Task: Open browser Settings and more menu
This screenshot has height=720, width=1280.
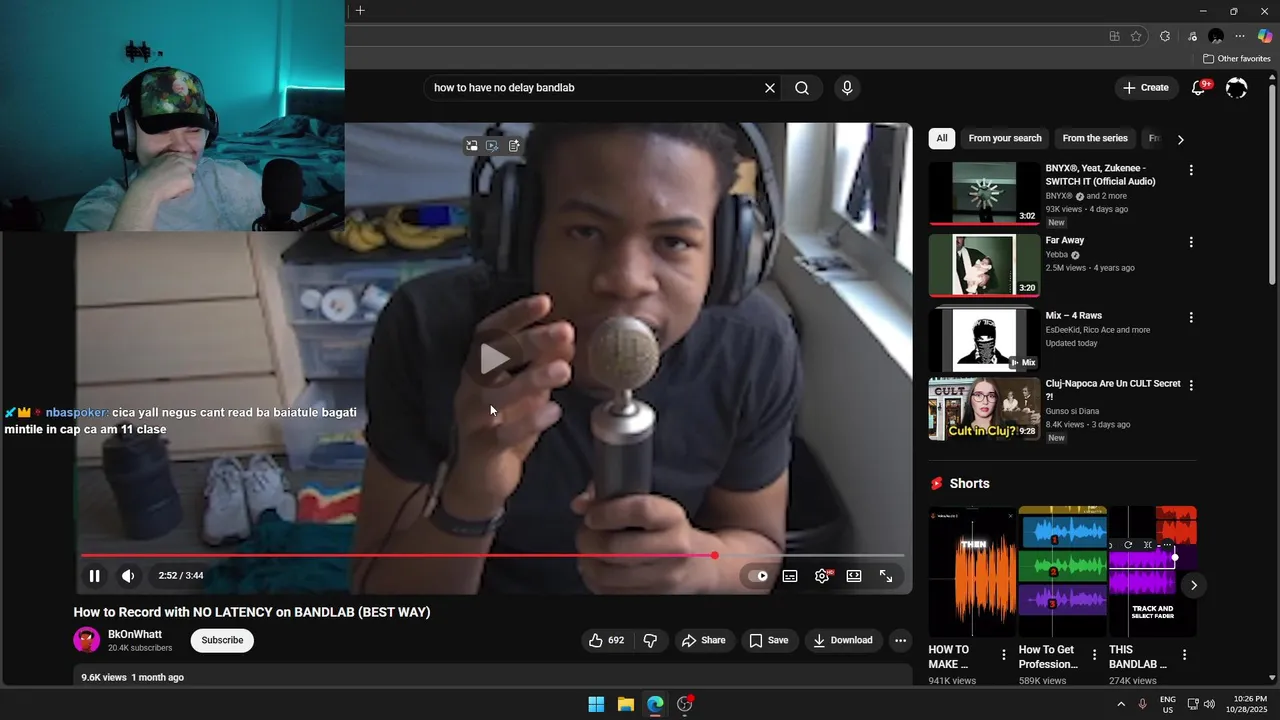Action: (1240, 36)
